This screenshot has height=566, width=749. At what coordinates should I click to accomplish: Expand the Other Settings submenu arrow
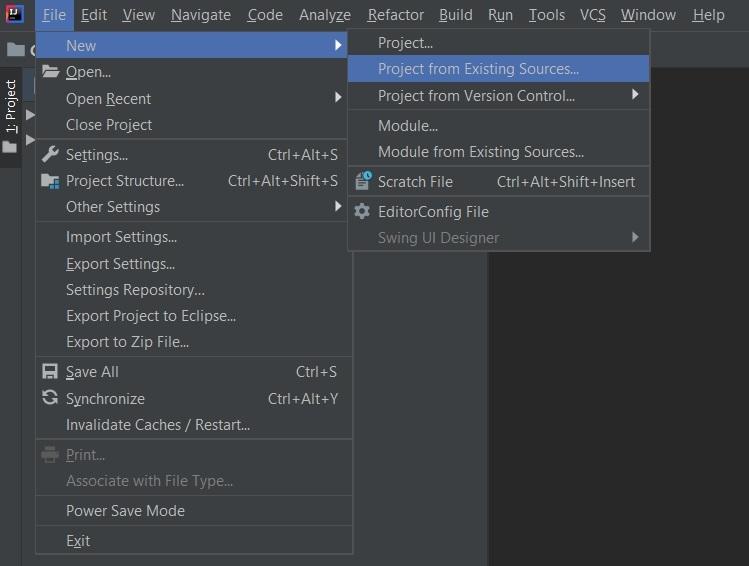click(x=338, y=206)
